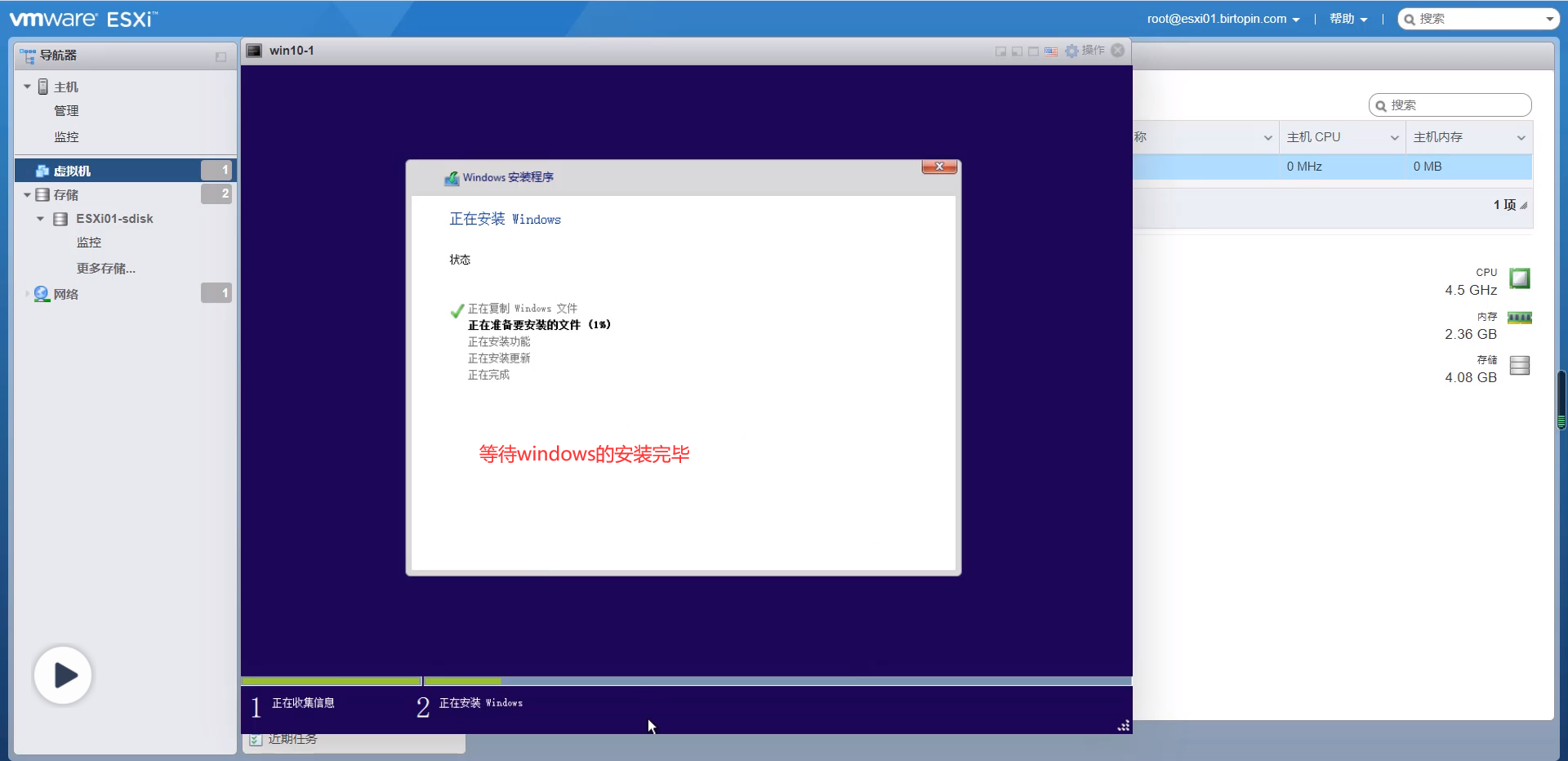This screenshot has width=1568, height=761.
Task: Click the Windows Setup icon in the dialog title
Action: tap(452, 178)
